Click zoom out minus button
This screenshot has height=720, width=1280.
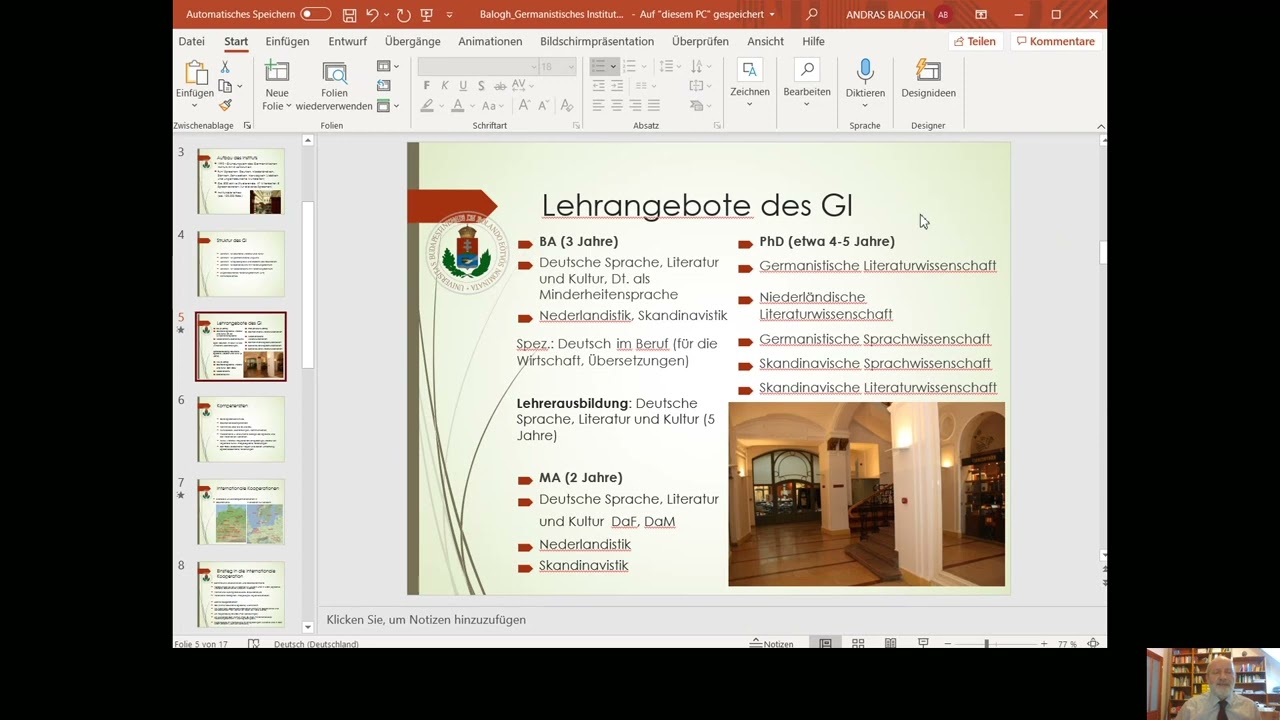point(947,644)
